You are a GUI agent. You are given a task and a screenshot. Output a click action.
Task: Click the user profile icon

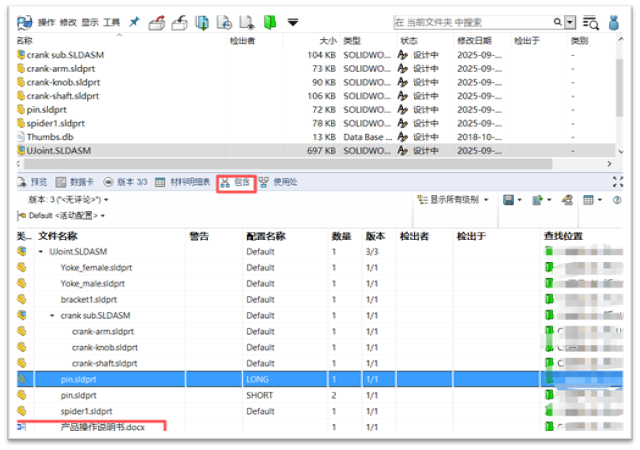tap(617, 21)
